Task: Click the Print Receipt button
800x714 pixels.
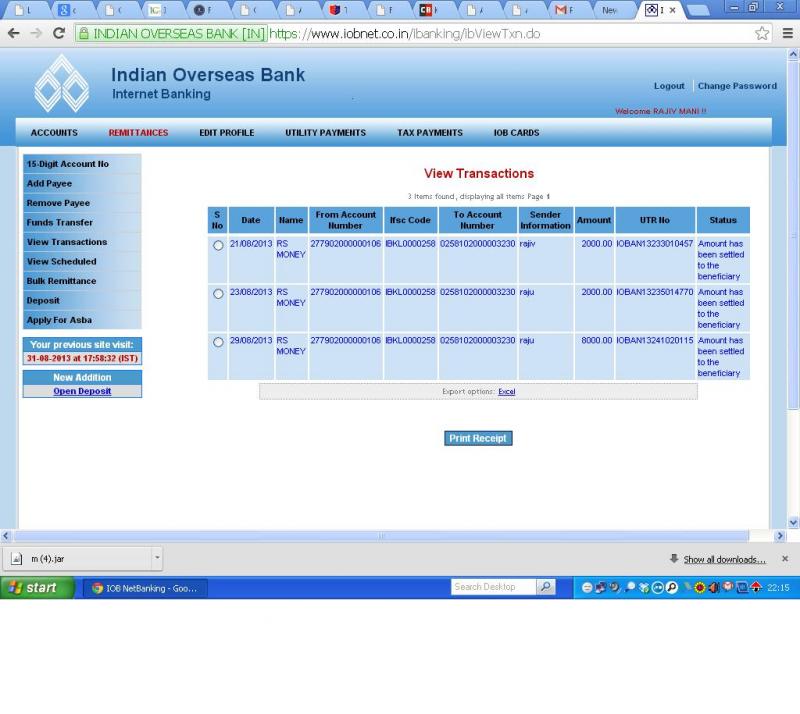Action: 478,438
